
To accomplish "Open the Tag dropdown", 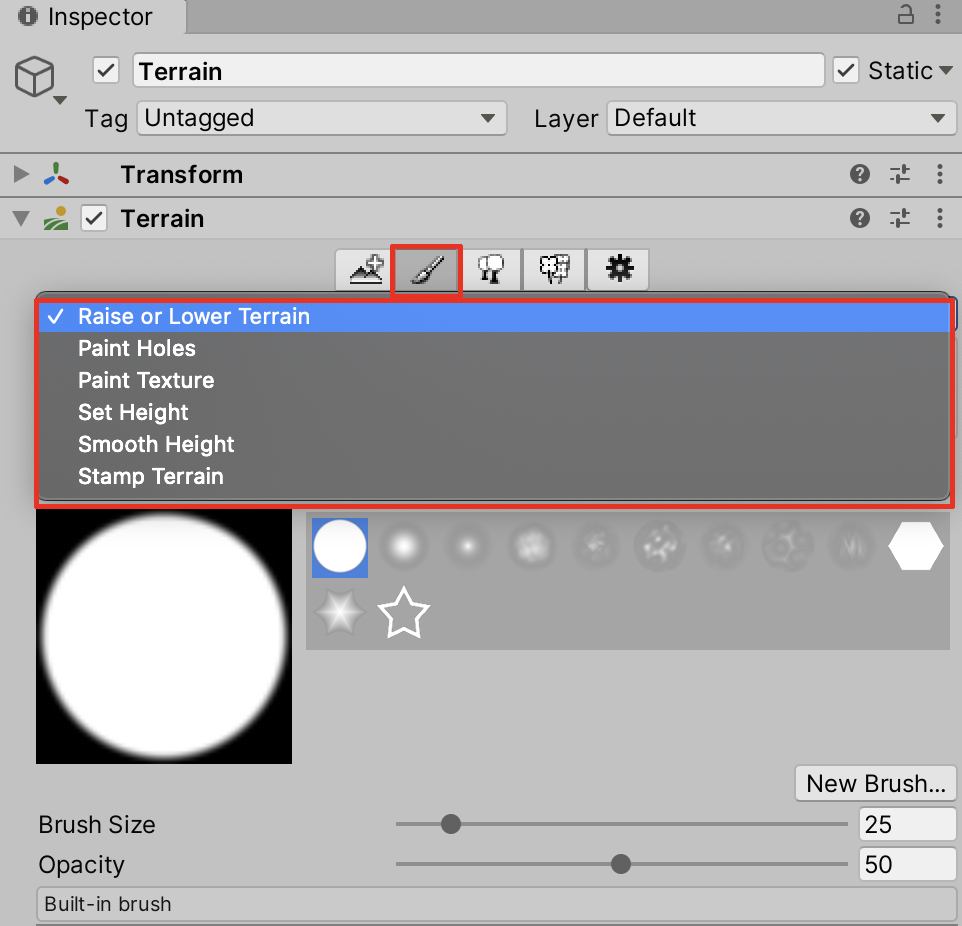I will 321,118.
